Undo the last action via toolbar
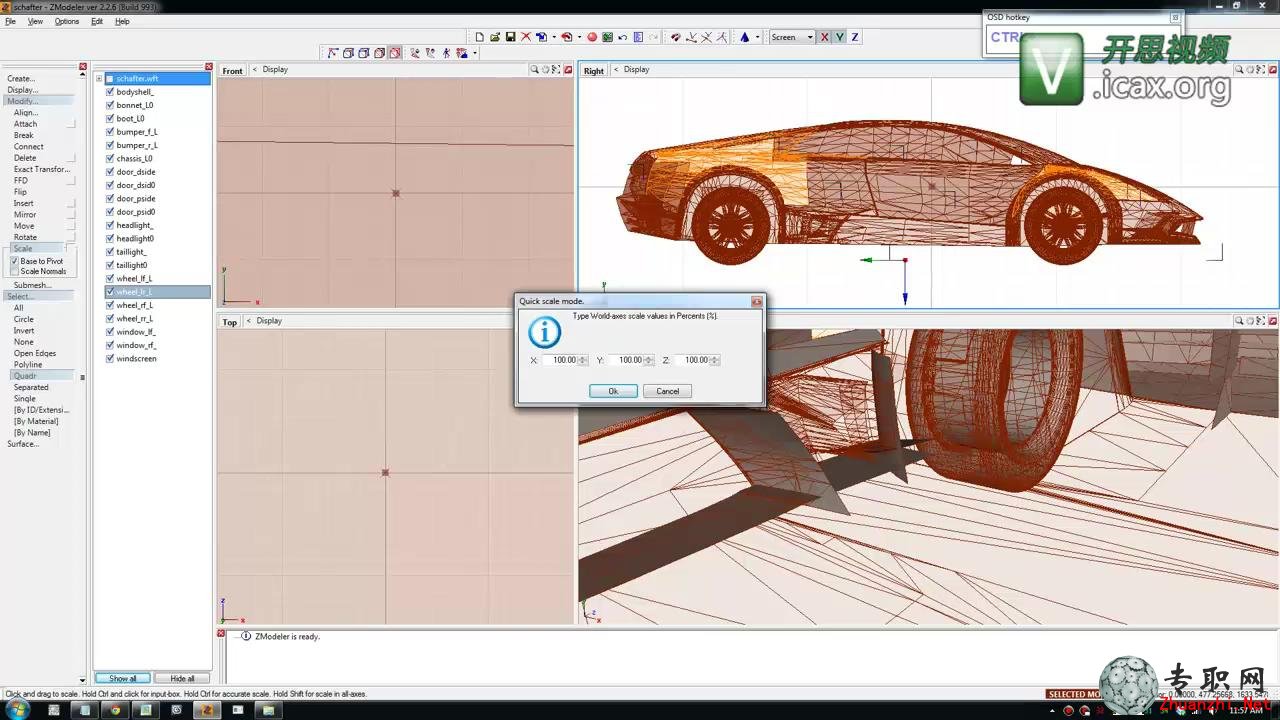1280x720 pixels. [623, 37]
